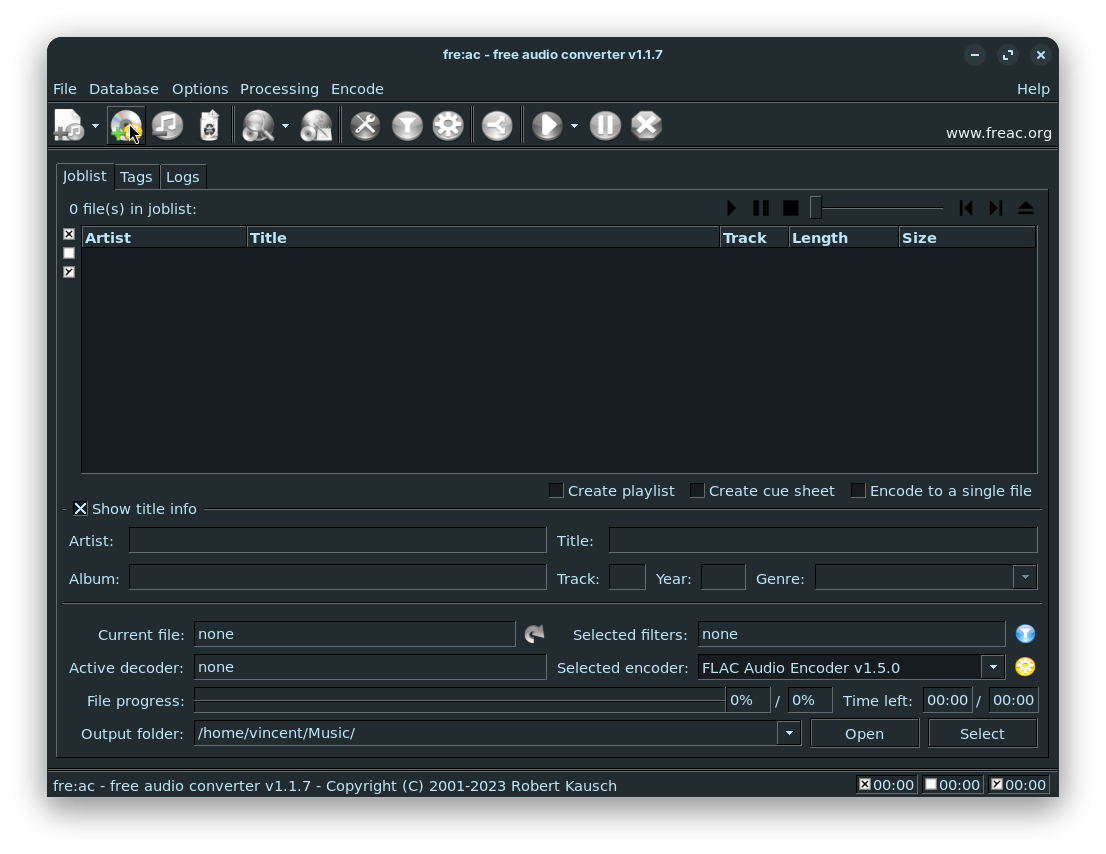Image resolution: width=1106 pixels, height=854 pixels.
Task: Start encoding with the play toolbar icon
Action: (x=546, y=126)
